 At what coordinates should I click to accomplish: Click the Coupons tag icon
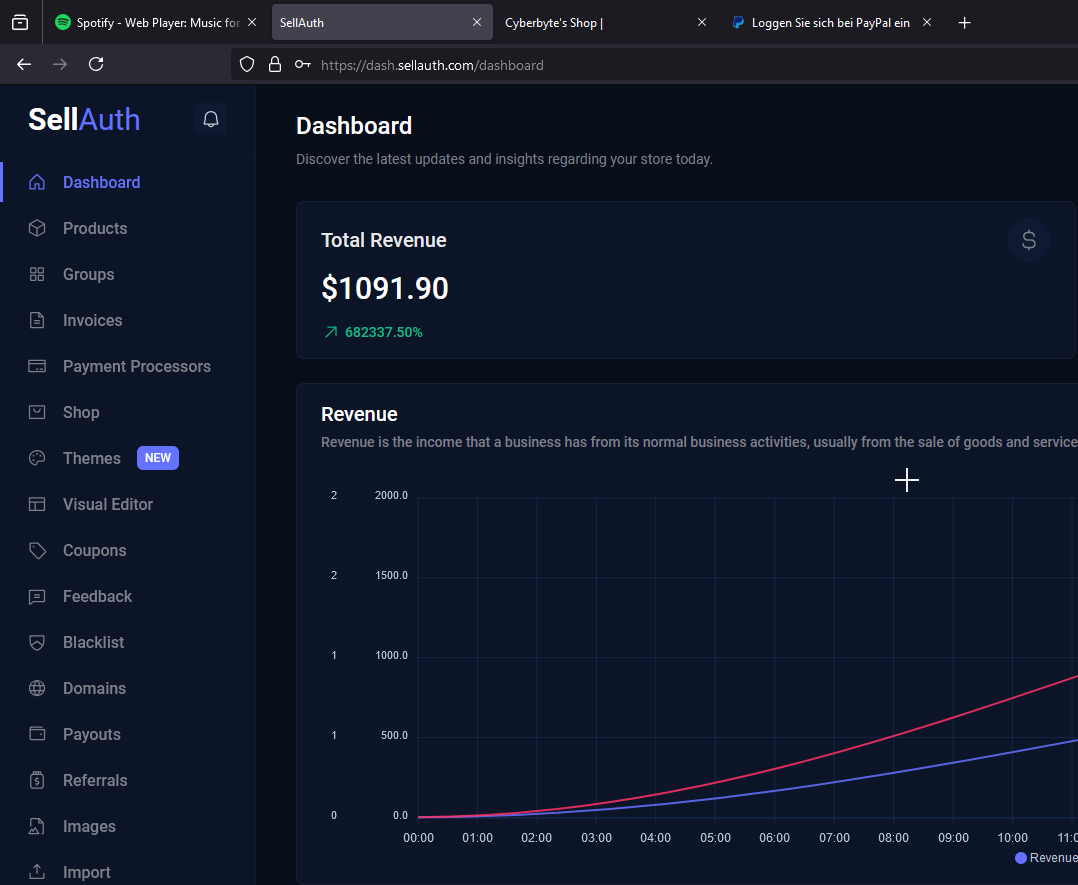(37, 550)
